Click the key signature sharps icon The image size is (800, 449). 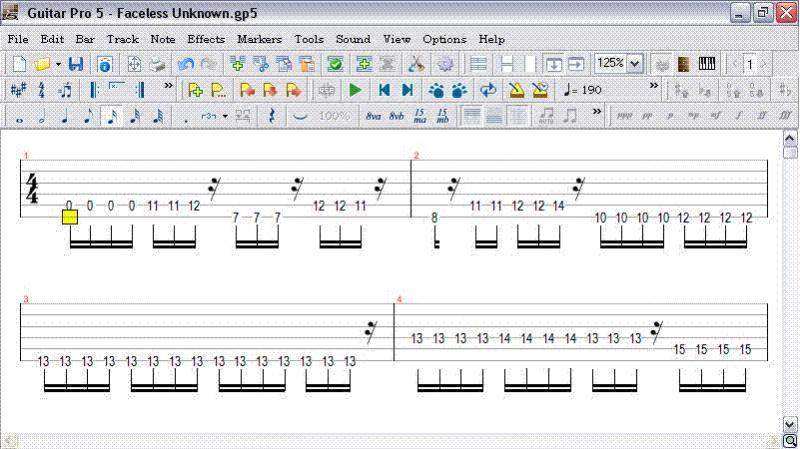pos(18,90)
